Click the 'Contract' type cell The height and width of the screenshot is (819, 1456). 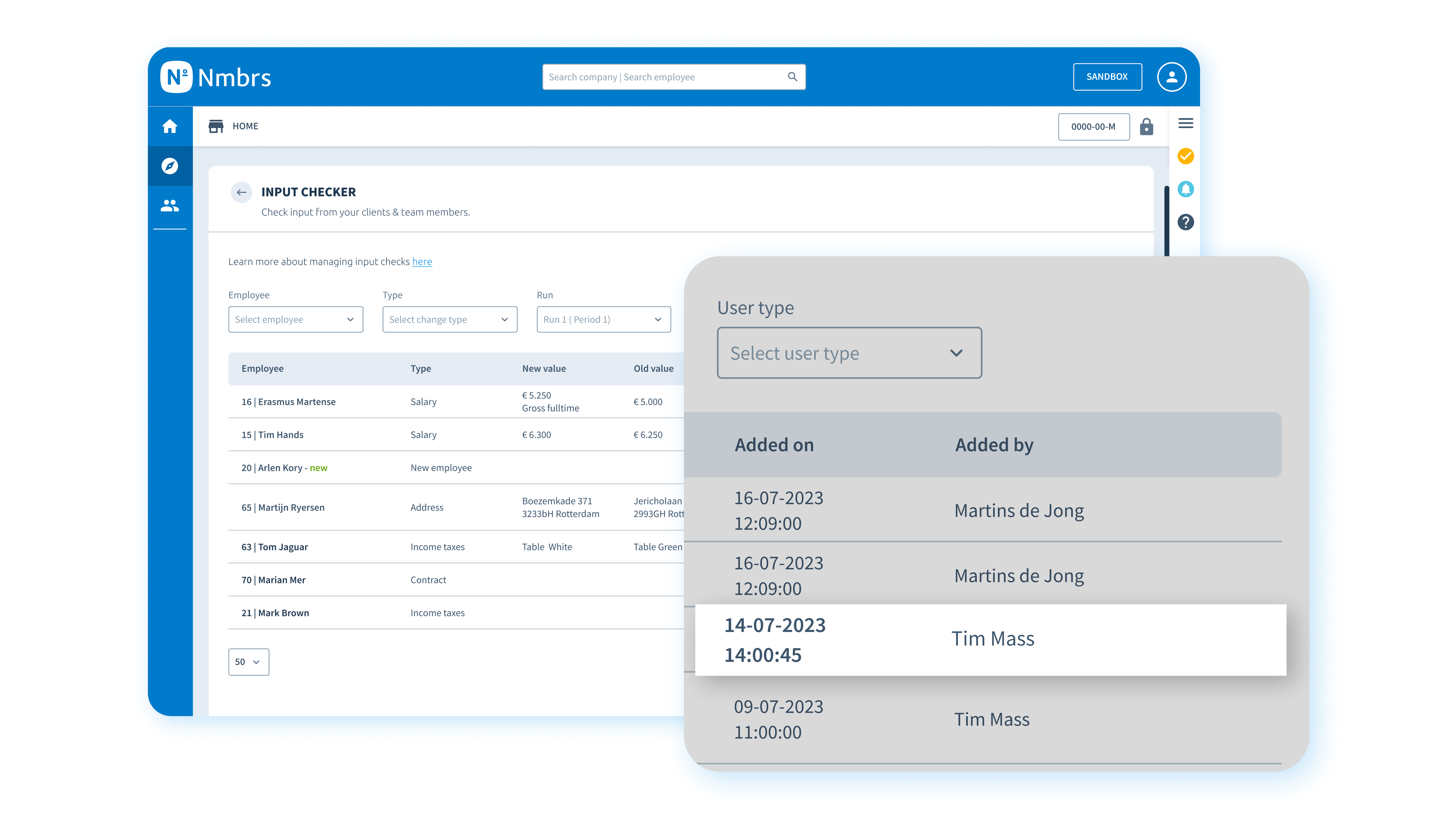(x=428, y=580)
